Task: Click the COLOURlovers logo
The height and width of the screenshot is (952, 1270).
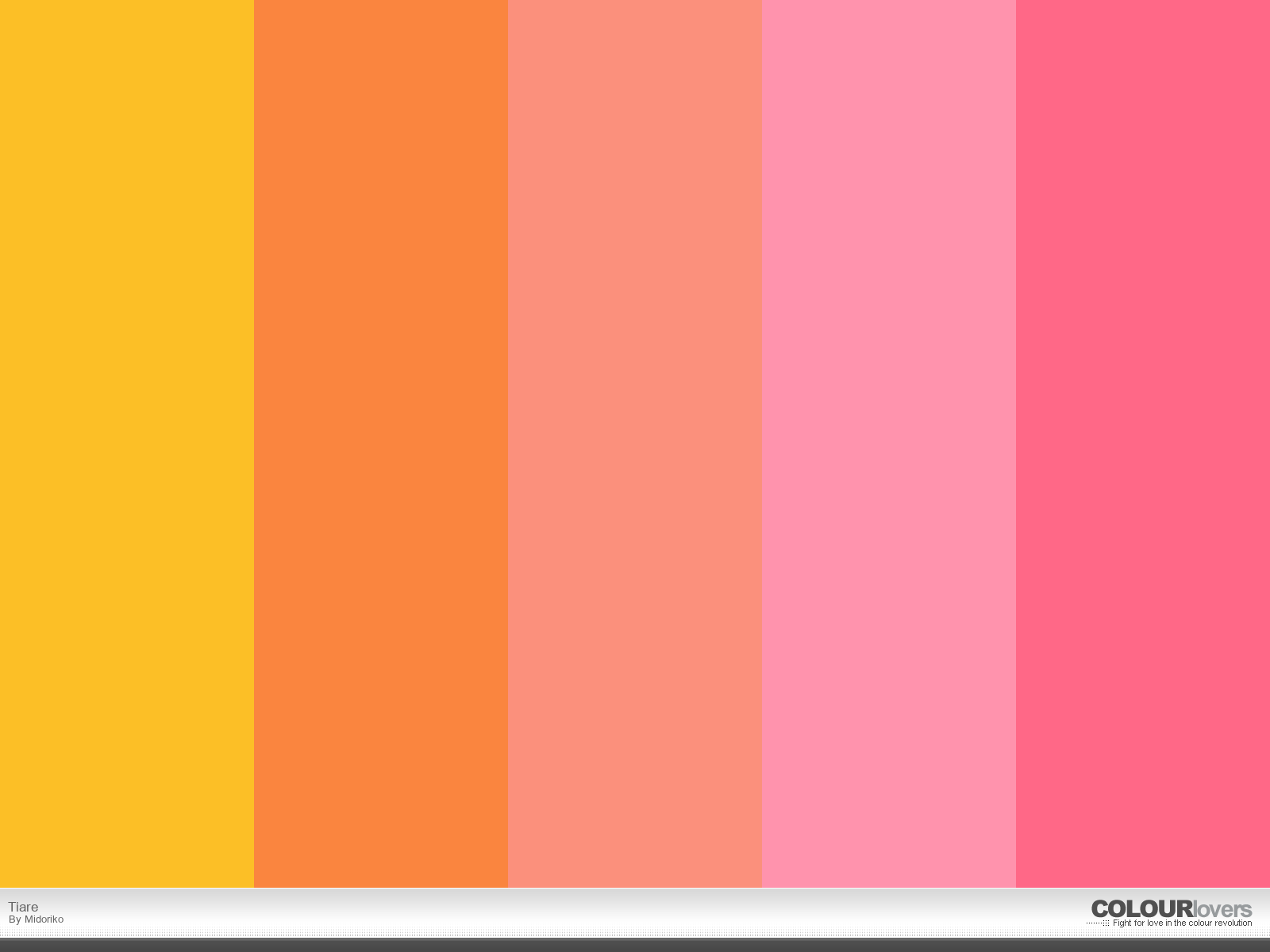Action: tap(1172, 909)
